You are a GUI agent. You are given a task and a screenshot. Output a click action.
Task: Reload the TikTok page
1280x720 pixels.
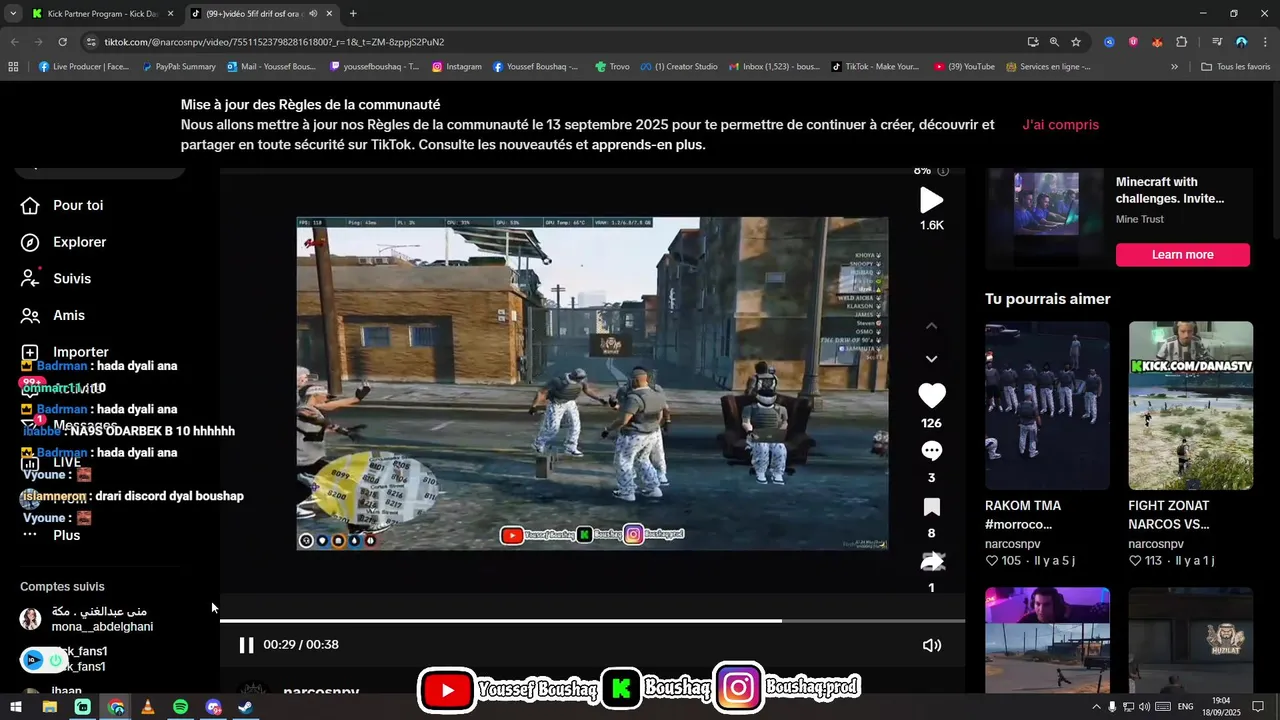click(x=62, y=42)
